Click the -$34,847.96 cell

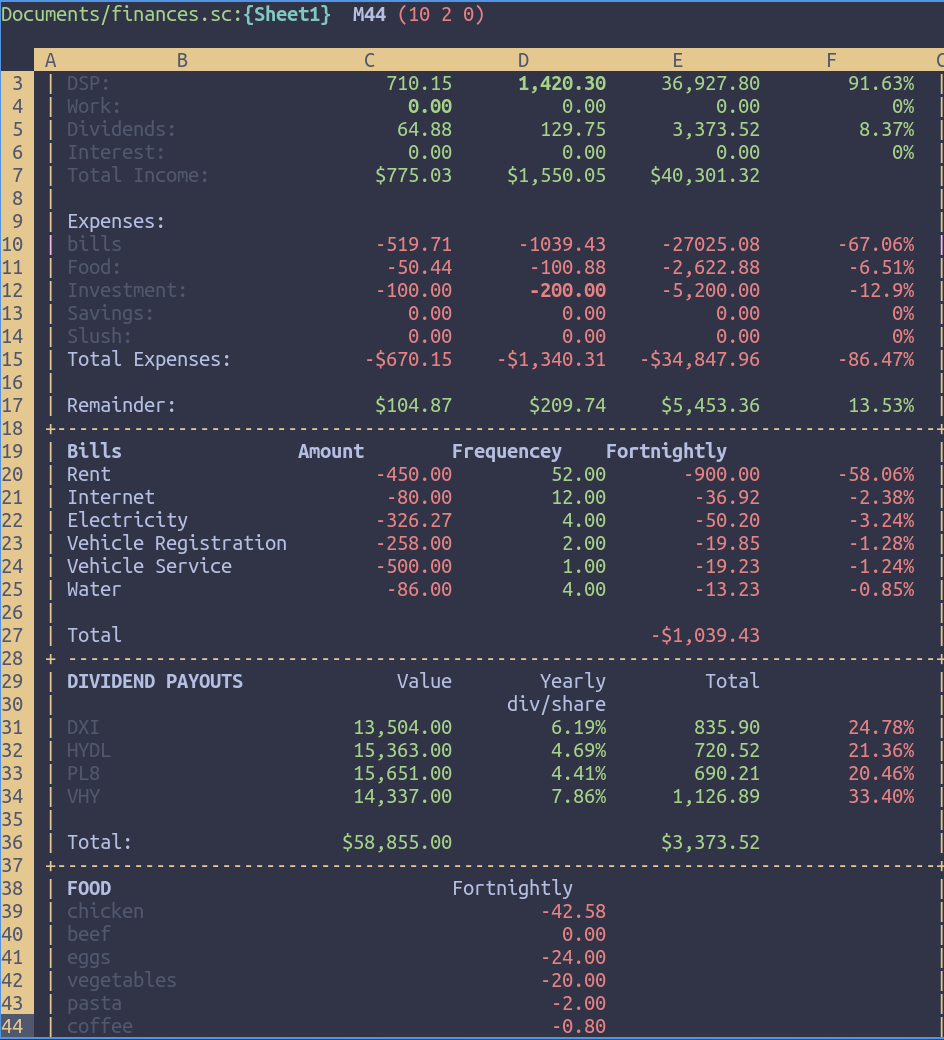click(x=699, y=359)
